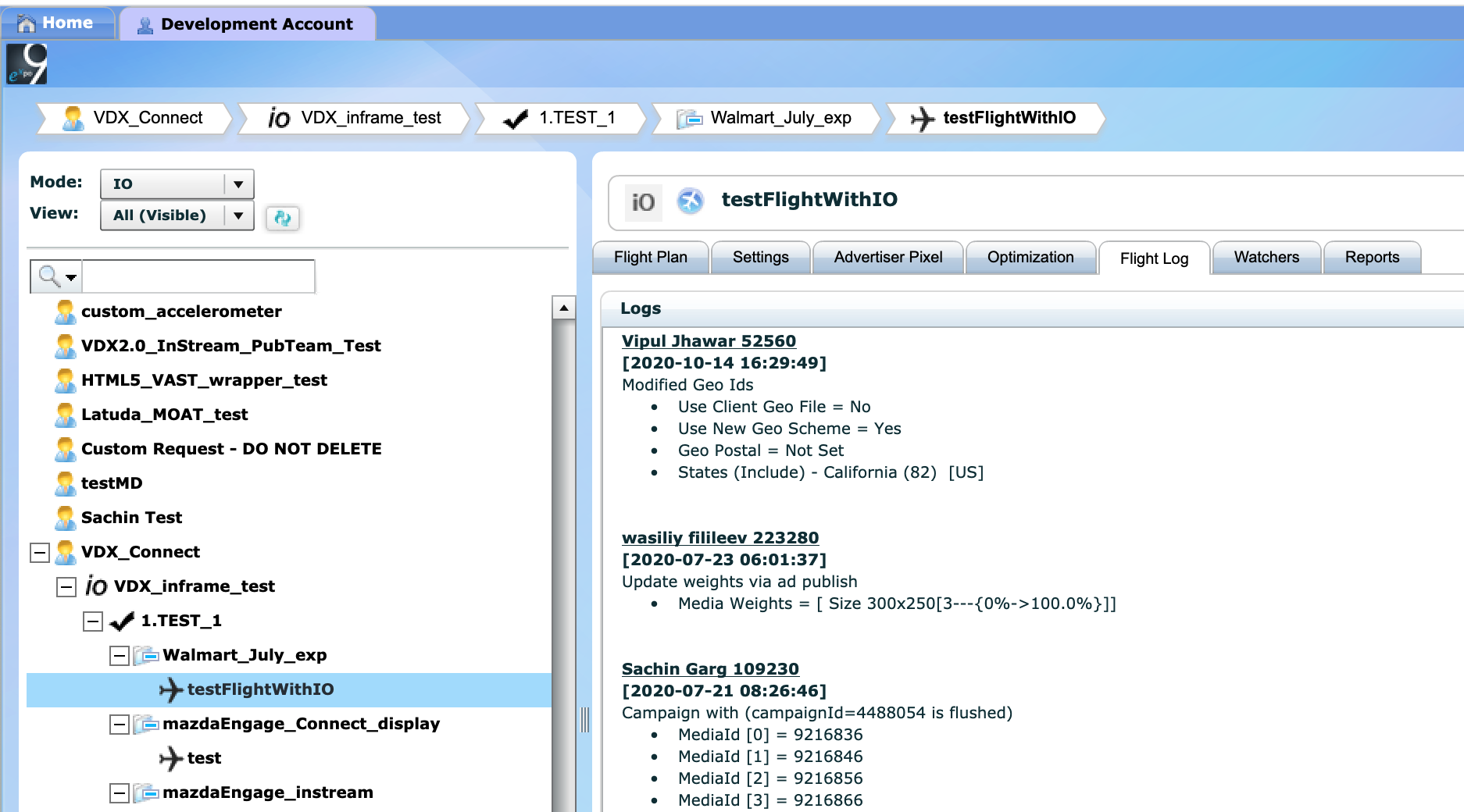Click the e9 logo icon
Image resolution: width=1464 pixels, height=812 pixels.
tap(27, 64)
